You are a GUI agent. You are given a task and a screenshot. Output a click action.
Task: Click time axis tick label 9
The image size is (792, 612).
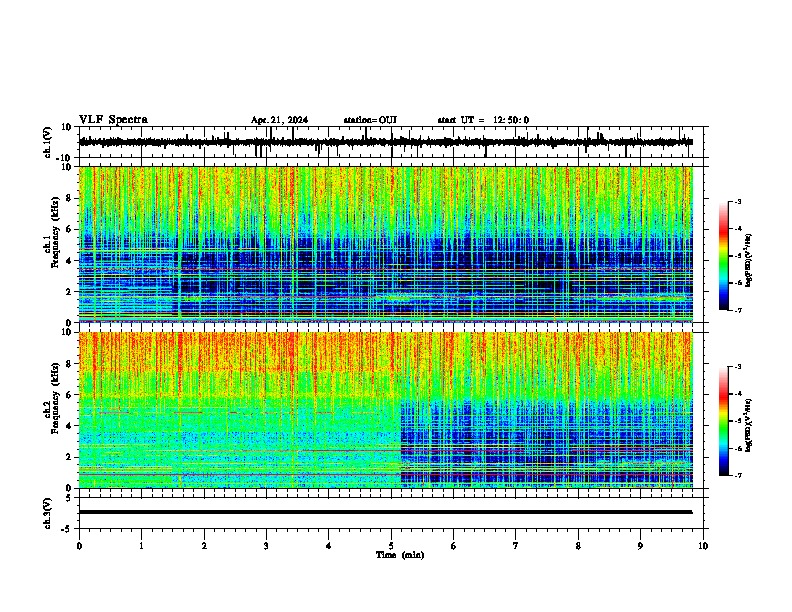640,546
